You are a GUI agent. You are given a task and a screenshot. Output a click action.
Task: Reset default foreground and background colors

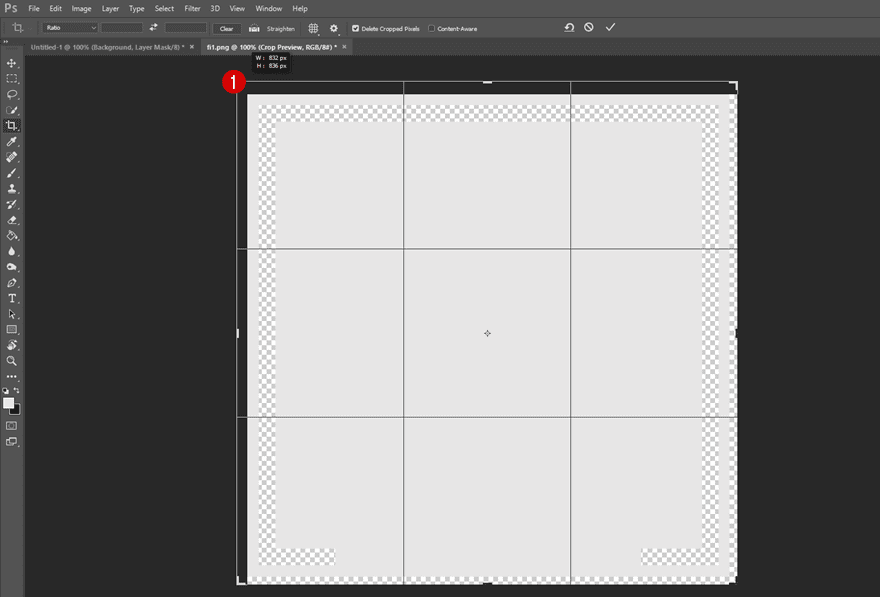click(x=6, y=391)
